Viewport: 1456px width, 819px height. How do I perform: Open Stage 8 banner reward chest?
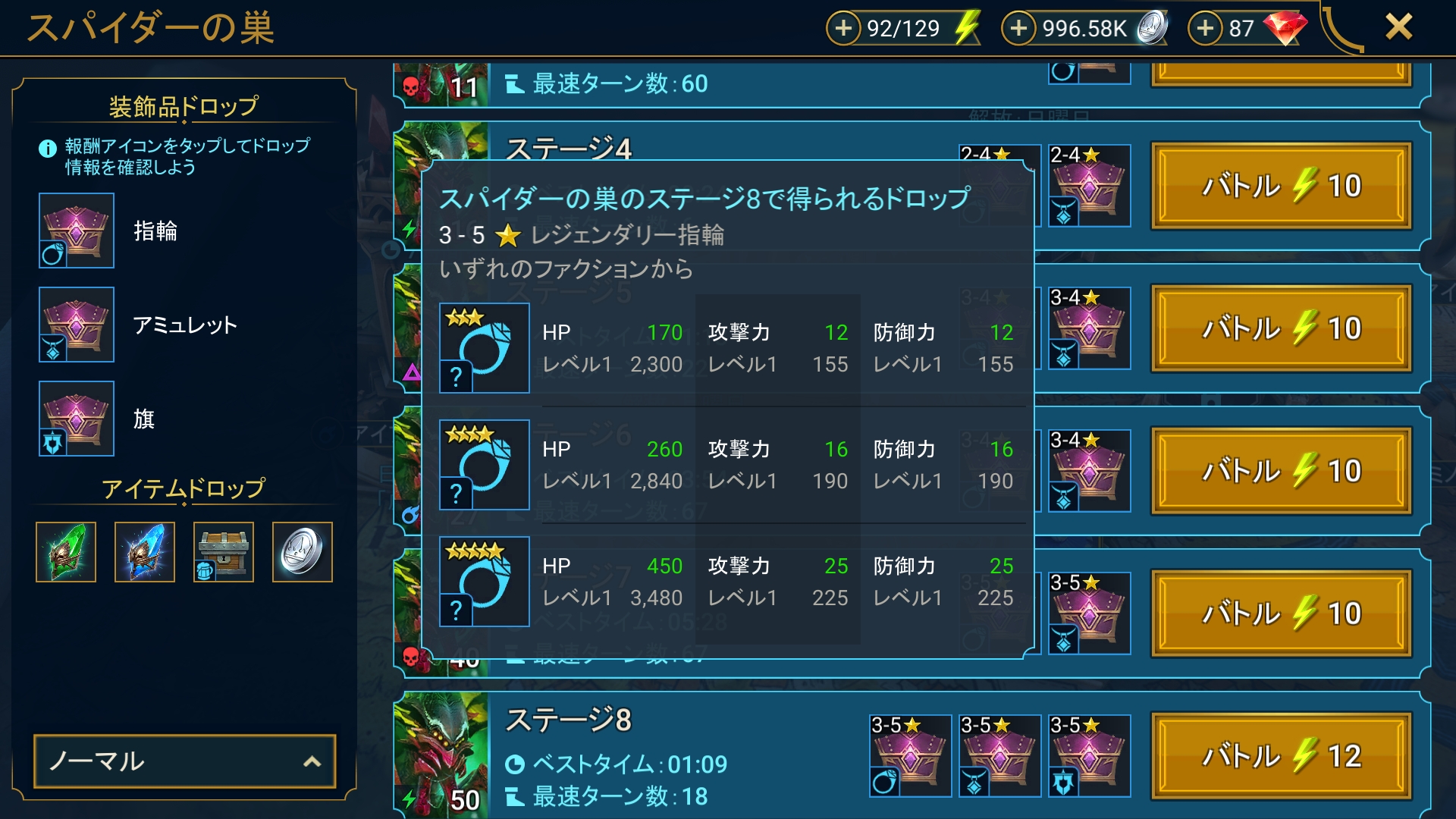[x=1090, y=756]
